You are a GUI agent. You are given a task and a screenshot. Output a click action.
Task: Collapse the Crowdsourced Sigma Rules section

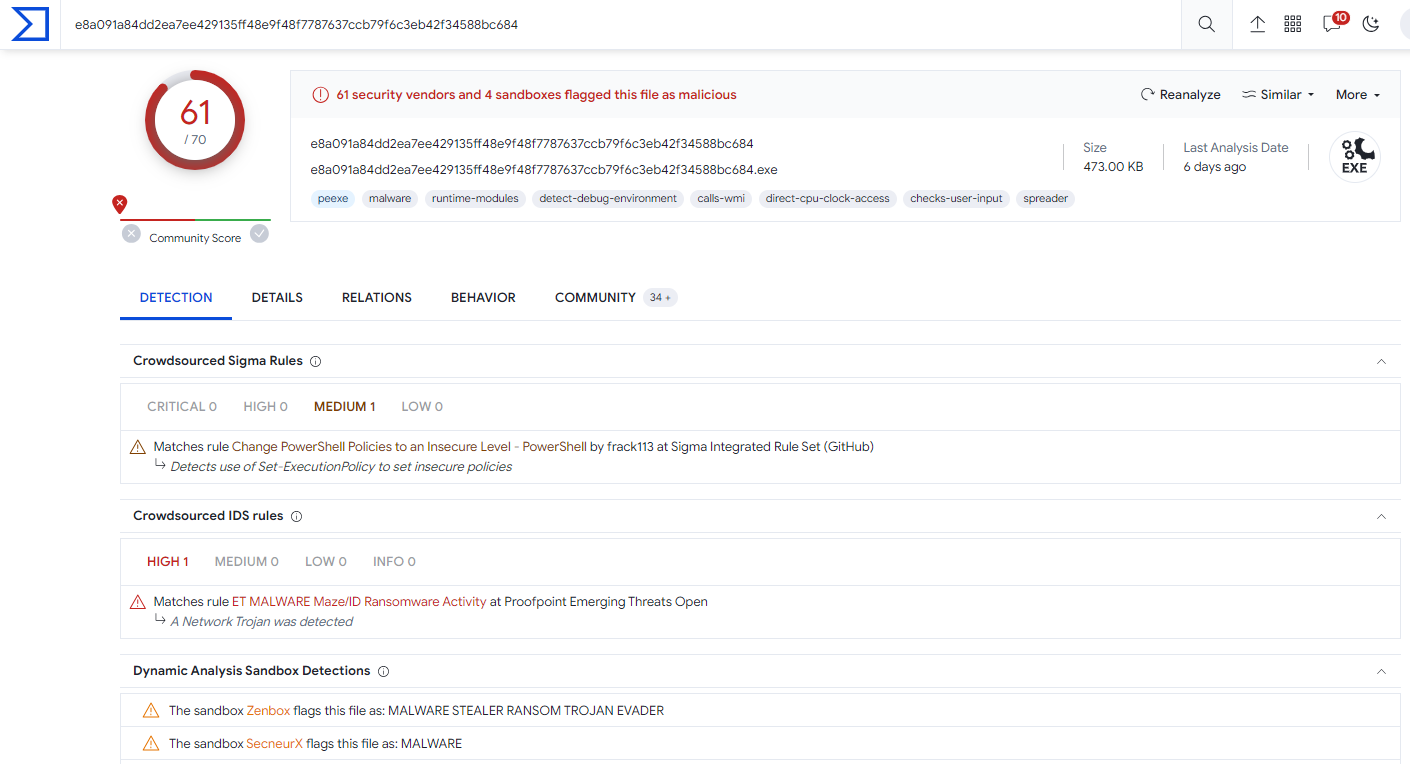click(x=1381, y=361)
